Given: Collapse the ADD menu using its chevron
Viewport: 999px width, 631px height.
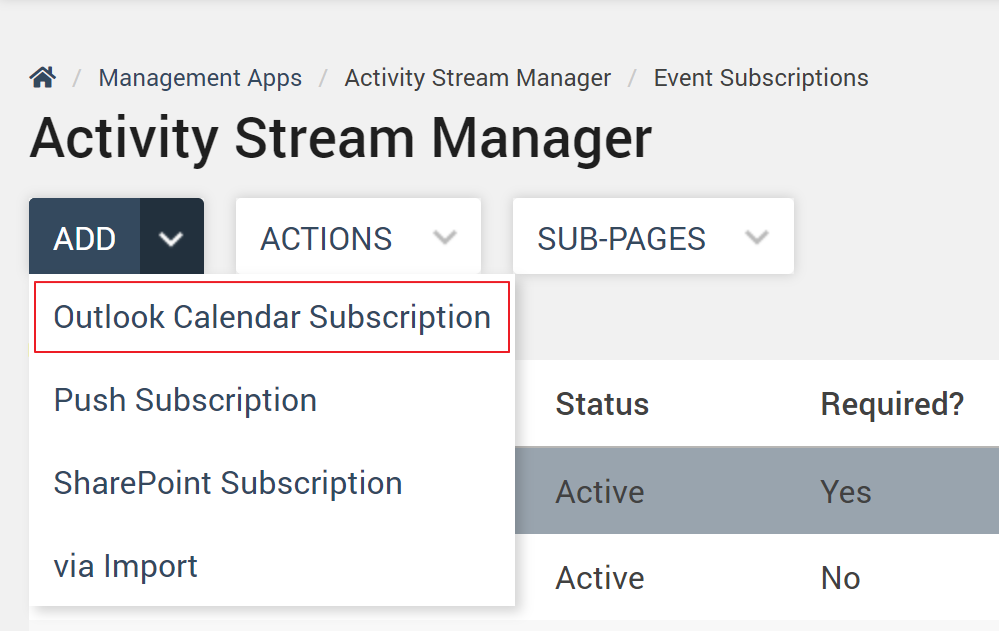Looking at the screenshot, I should tap(172, 239).
